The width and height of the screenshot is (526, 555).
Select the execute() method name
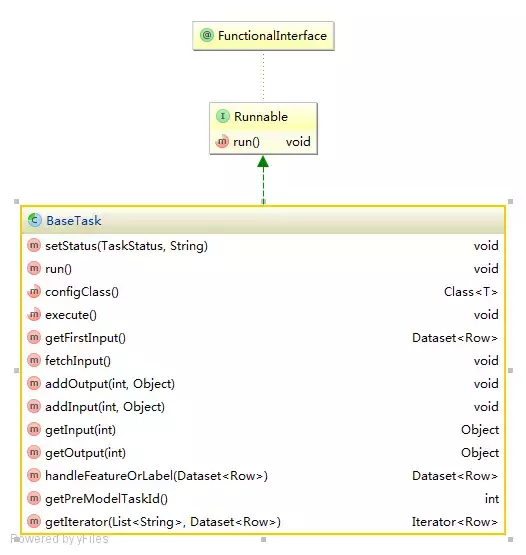pyautogui.click(x=71, y=315)
